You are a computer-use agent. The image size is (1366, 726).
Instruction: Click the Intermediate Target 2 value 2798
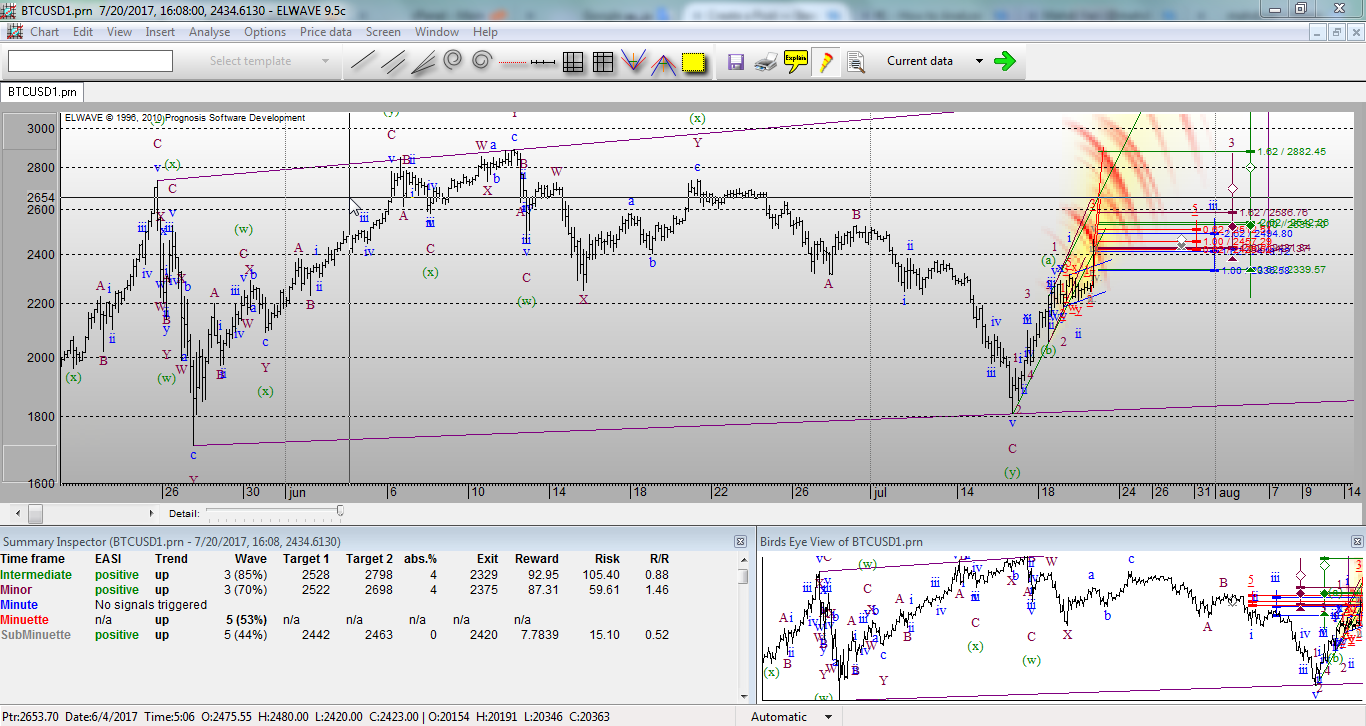point(377,575)
